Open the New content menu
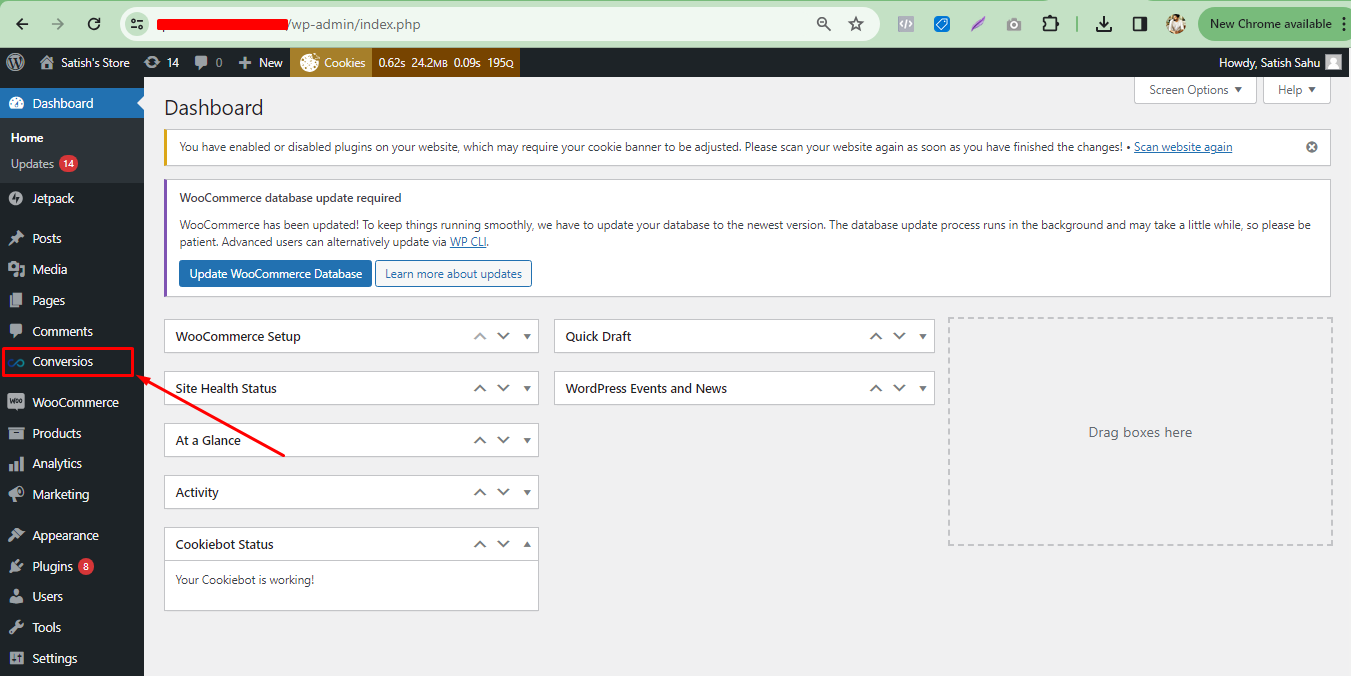Screen dimensions: 1351x676 click(260, 62)
